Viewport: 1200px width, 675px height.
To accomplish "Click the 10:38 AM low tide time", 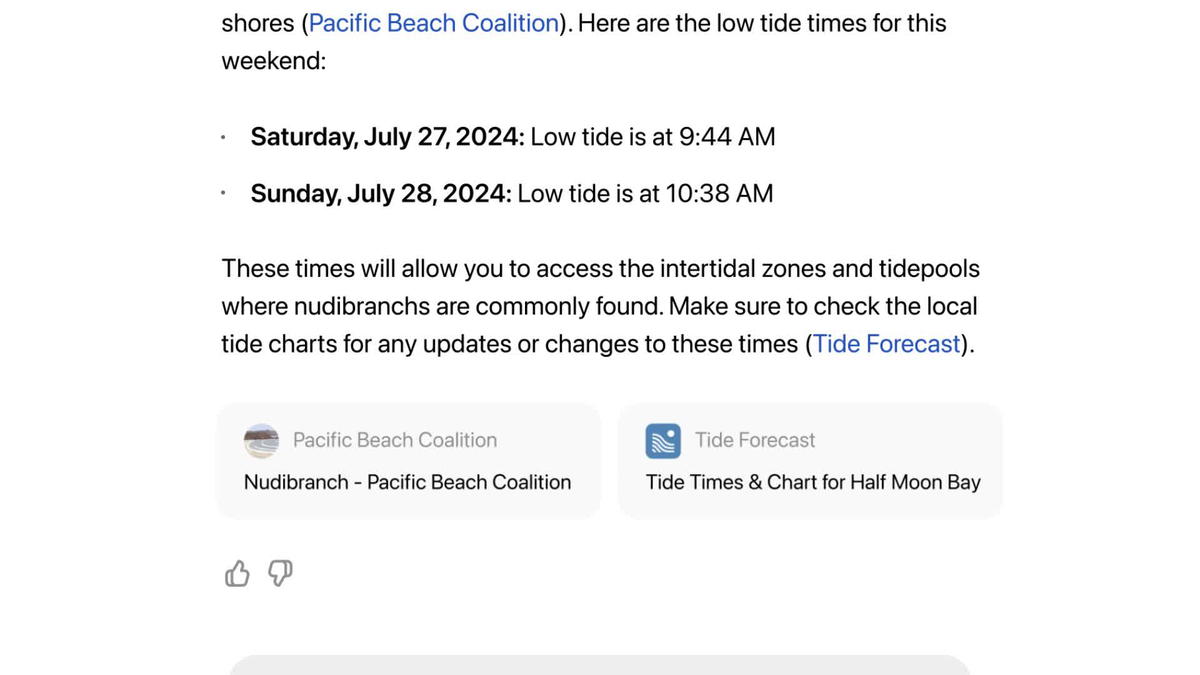I will click(720, 193).
